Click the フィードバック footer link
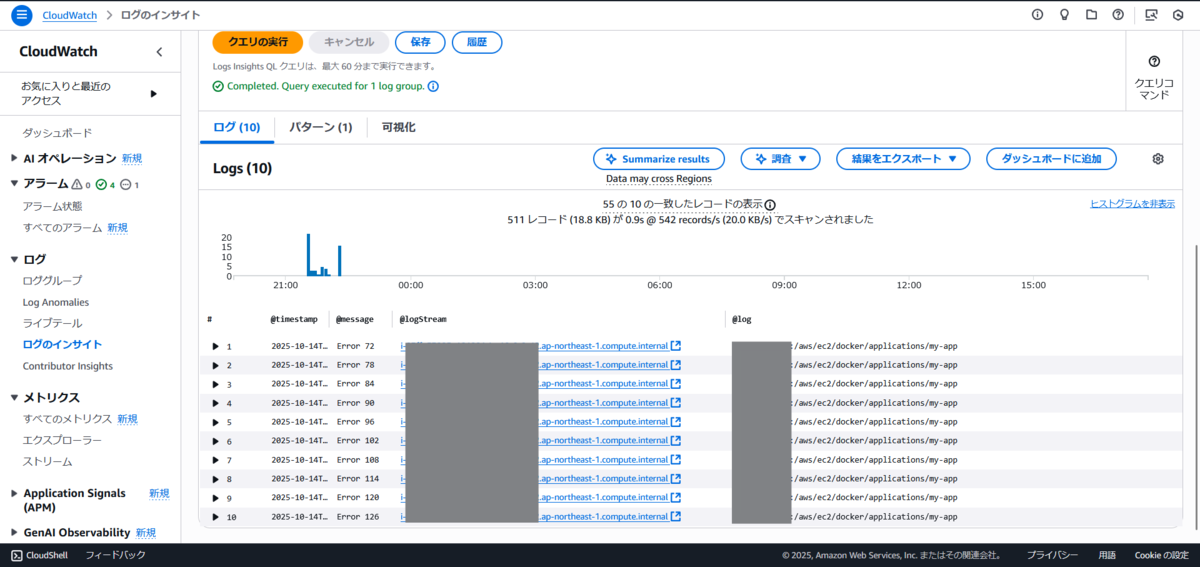 point(115,555)
